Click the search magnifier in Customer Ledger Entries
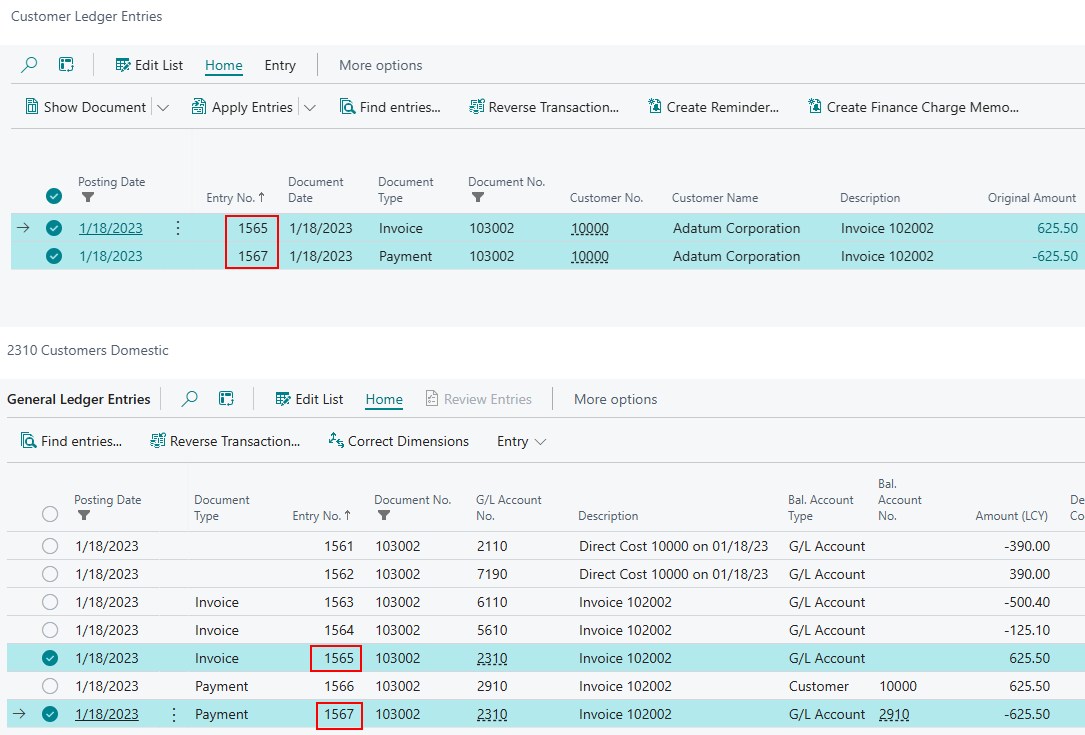Viewport: 1085px width, 735px height. pos(28,64)
